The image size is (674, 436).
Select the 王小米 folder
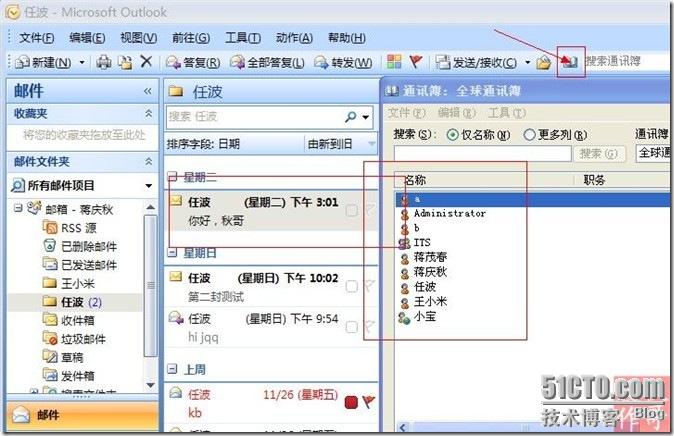pyautogui.click(x=69, y=283)
